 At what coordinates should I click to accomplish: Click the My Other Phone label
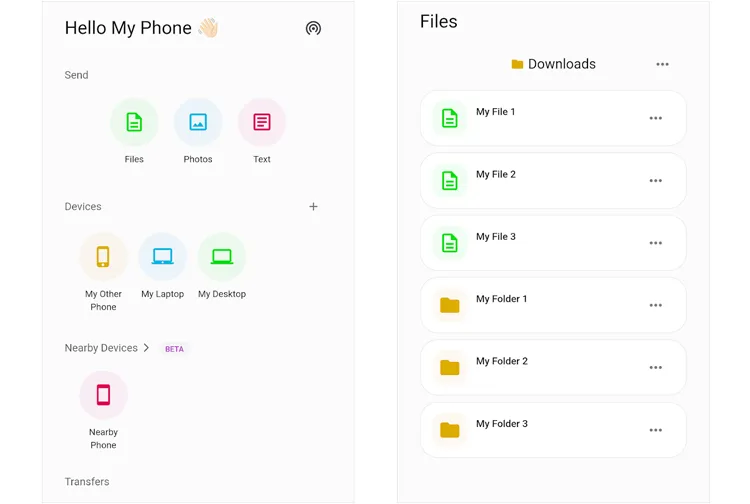(103, 300)
